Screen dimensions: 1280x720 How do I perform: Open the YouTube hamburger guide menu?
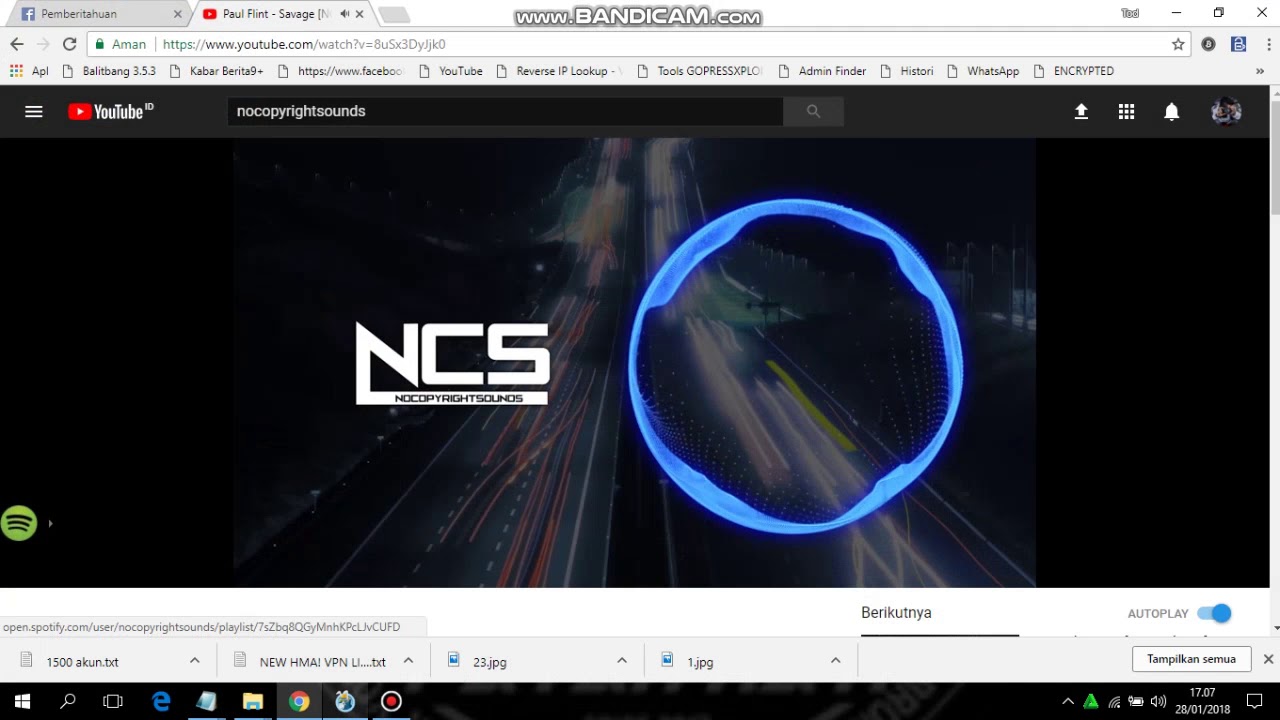point(34,111)
